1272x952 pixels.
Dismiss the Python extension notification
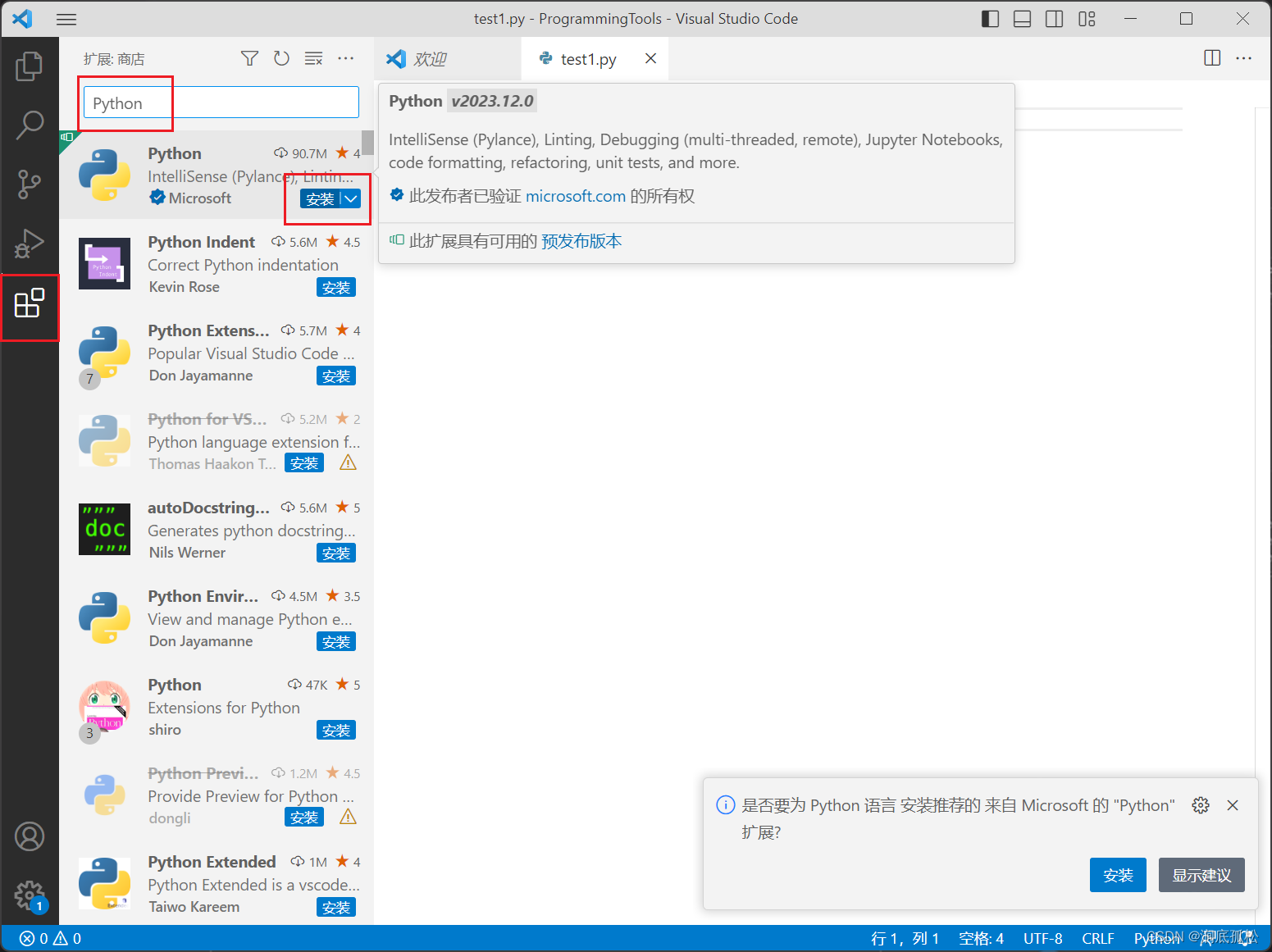1233,805
